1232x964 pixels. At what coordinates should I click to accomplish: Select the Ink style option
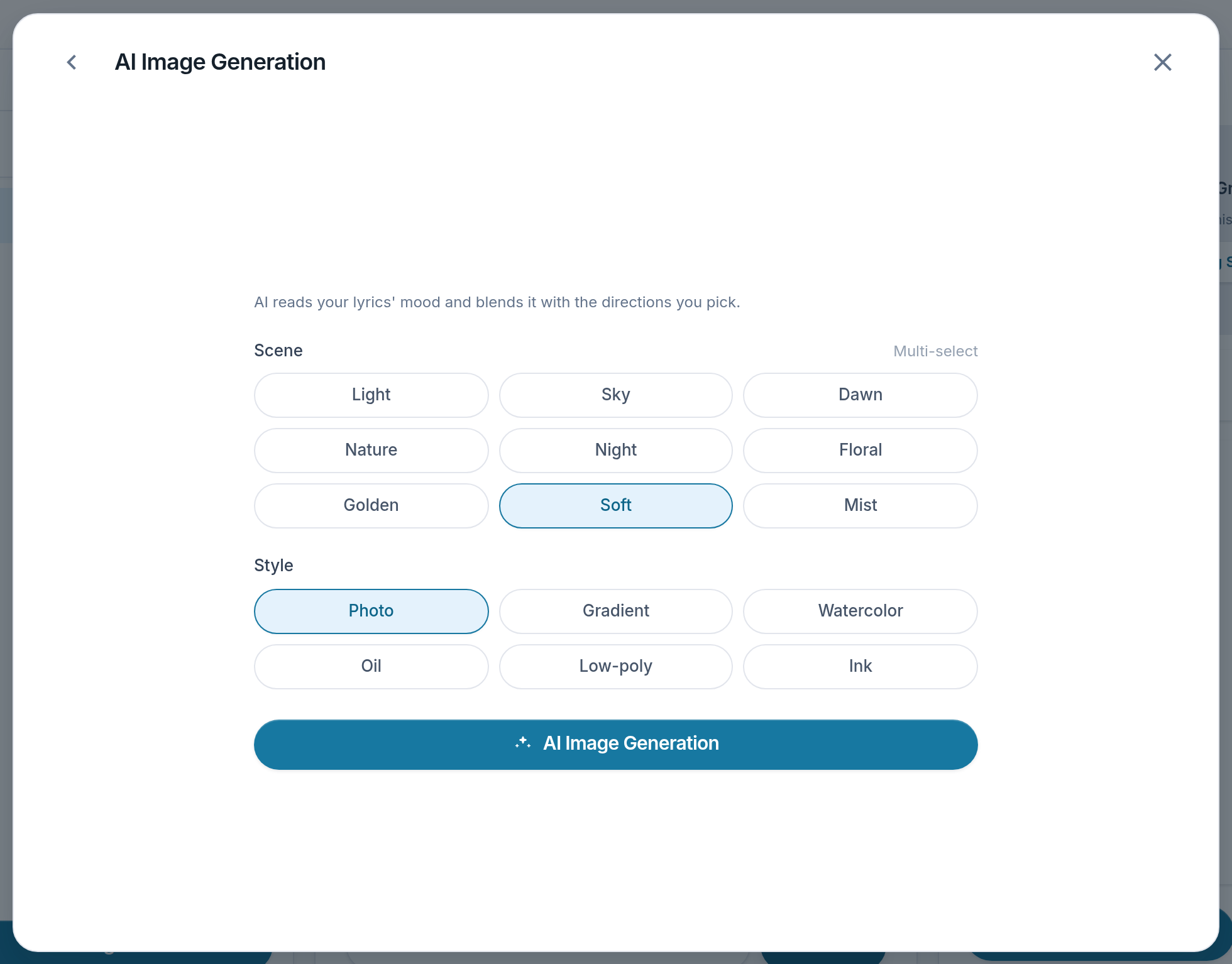(x=860, y=667)
